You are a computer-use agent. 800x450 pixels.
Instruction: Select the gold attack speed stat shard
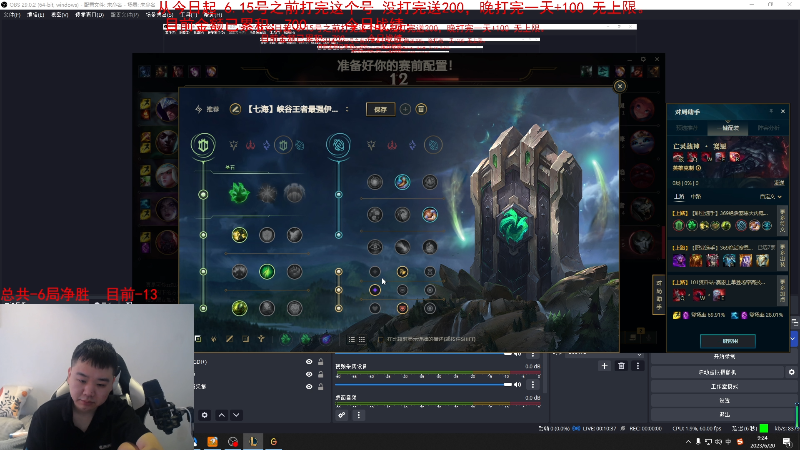pos(403,272)
